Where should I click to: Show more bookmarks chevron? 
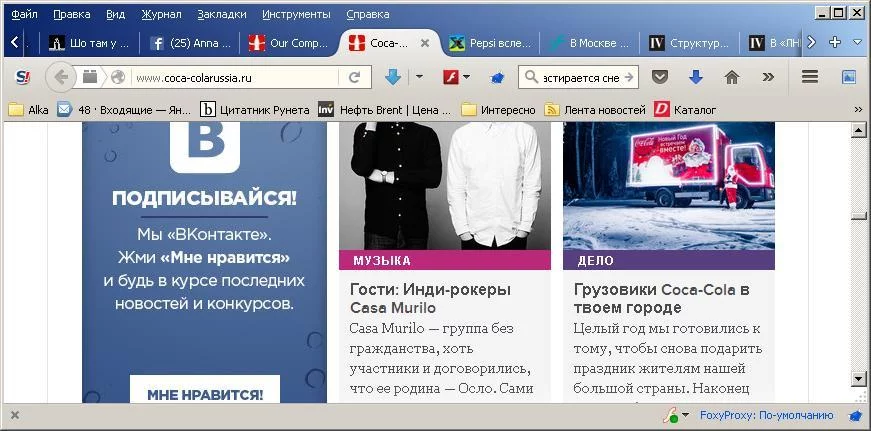click(x=858, y=110)
